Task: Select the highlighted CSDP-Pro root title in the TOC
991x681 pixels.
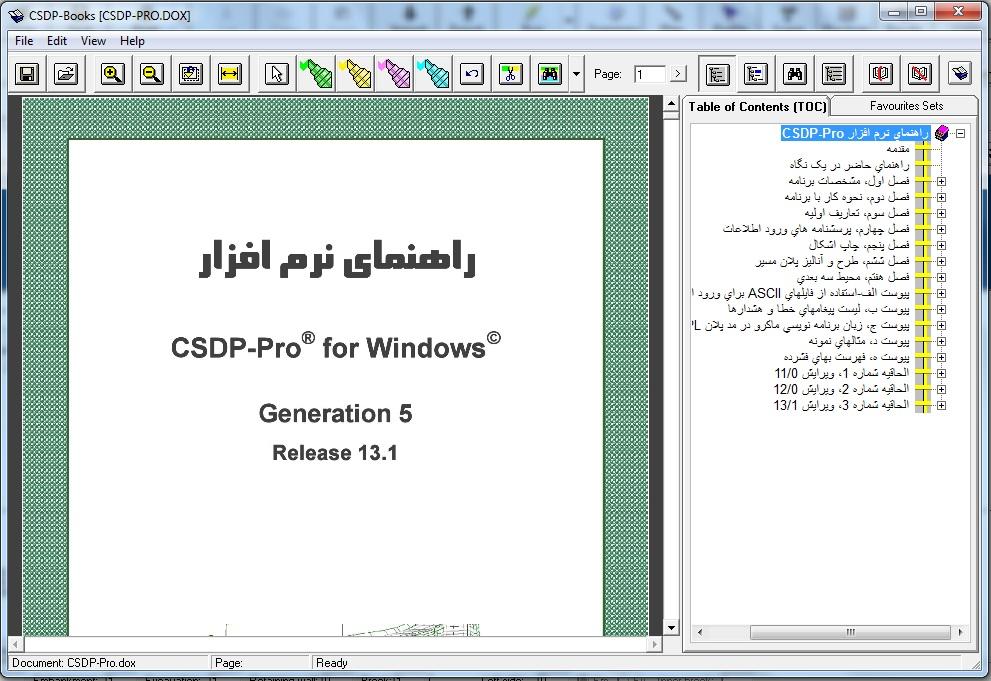Action: (x=856, y=133)
